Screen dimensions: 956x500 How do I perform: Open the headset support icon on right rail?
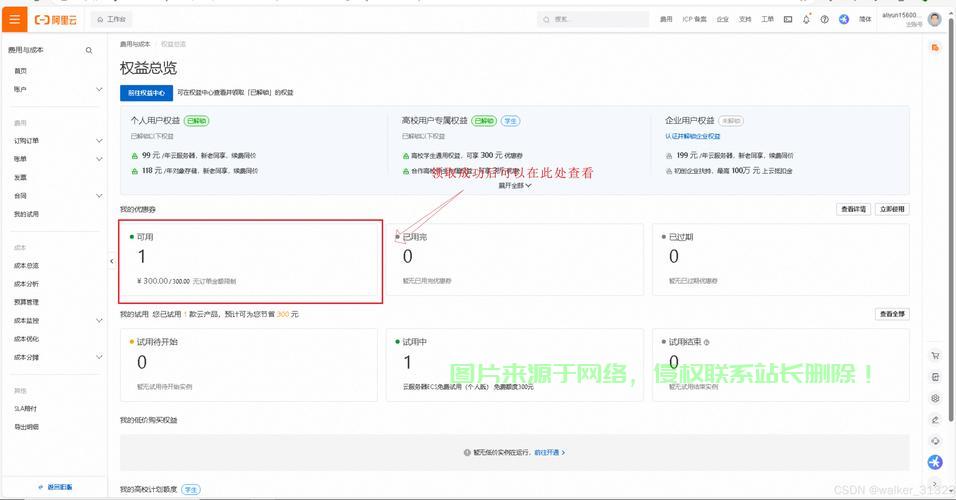coord(935,441)
